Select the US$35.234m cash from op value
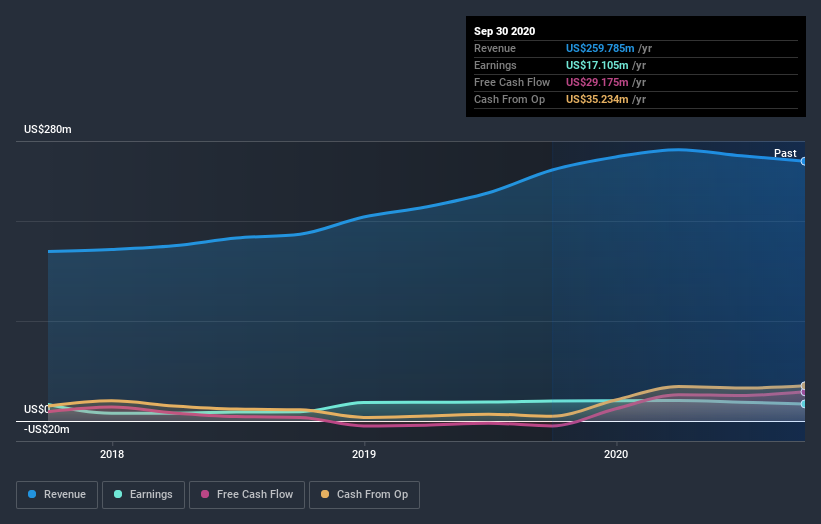 pos(597,99)
